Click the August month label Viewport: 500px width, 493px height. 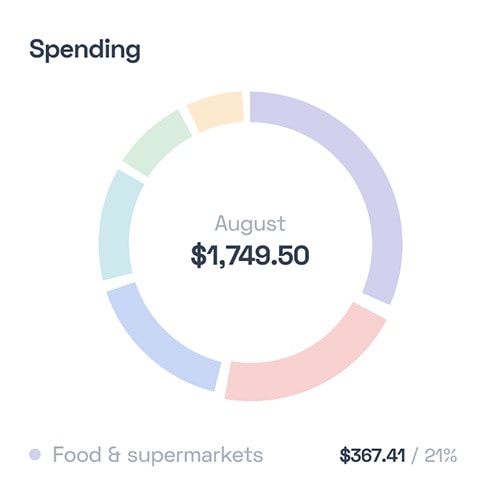tap(250, 224)
